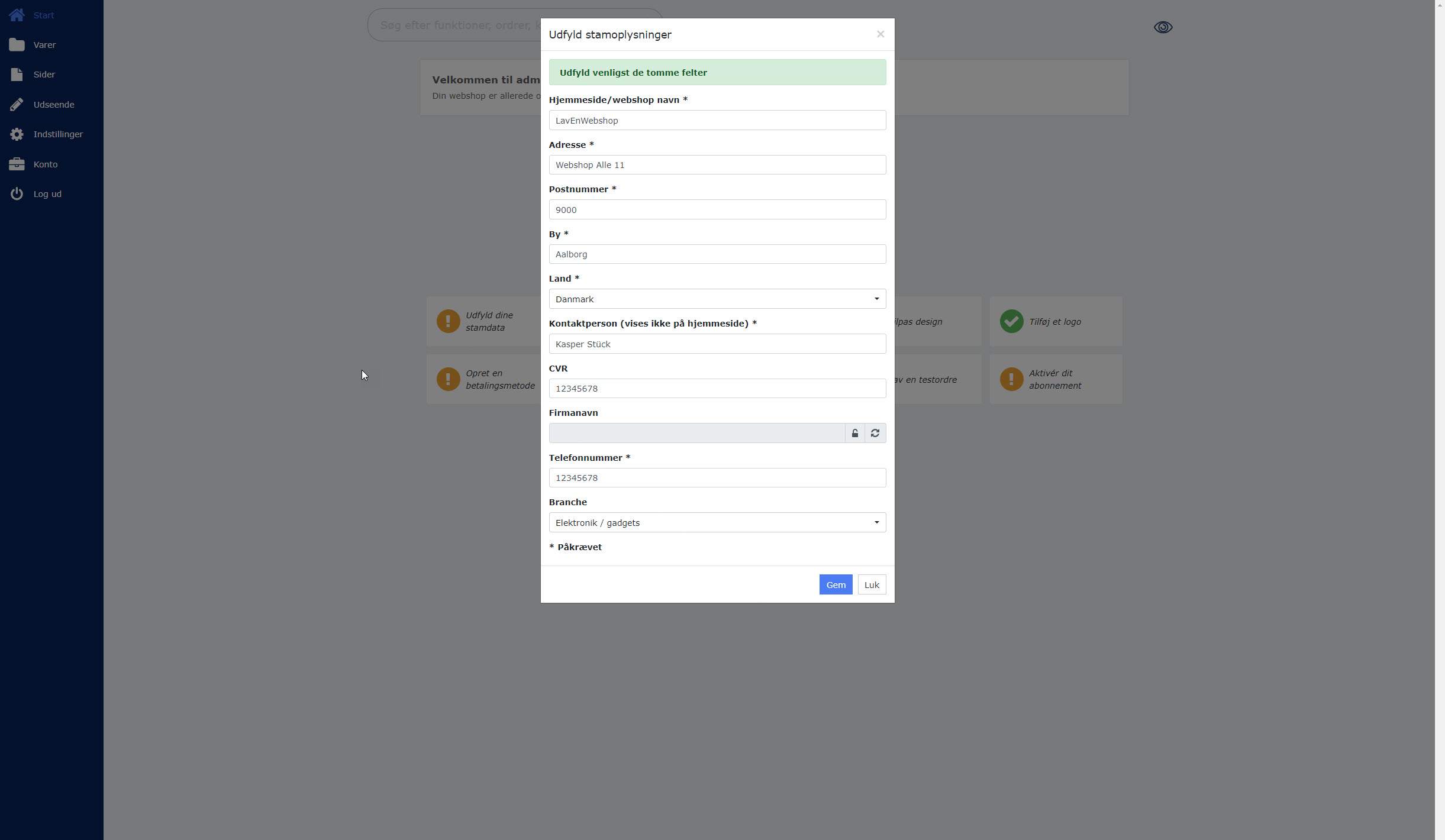Open Sider in the sidebar menu

click(x=44, y=75)
